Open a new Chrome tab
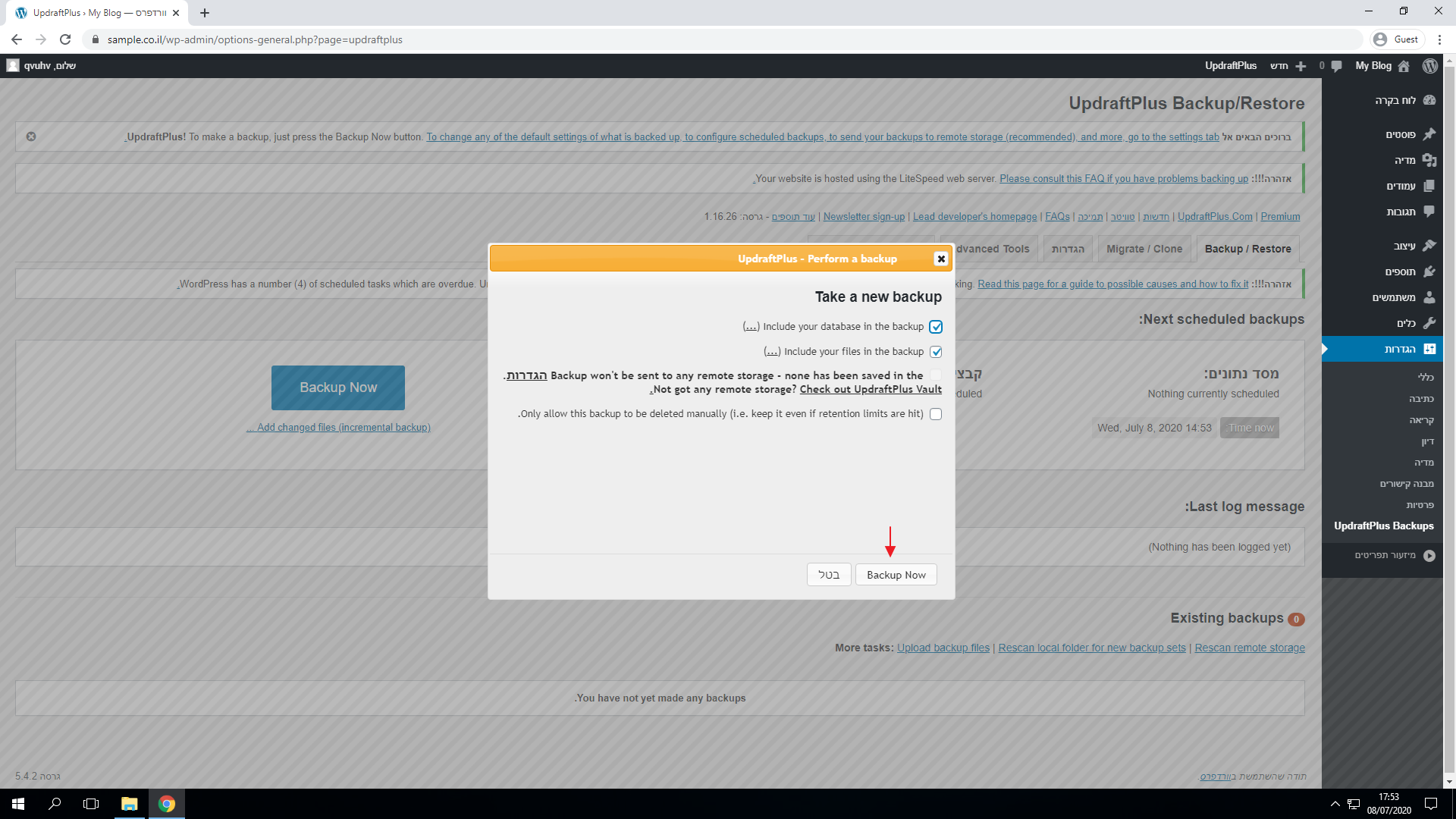The height and width of the screenshot is (819, 1456). 205,13
